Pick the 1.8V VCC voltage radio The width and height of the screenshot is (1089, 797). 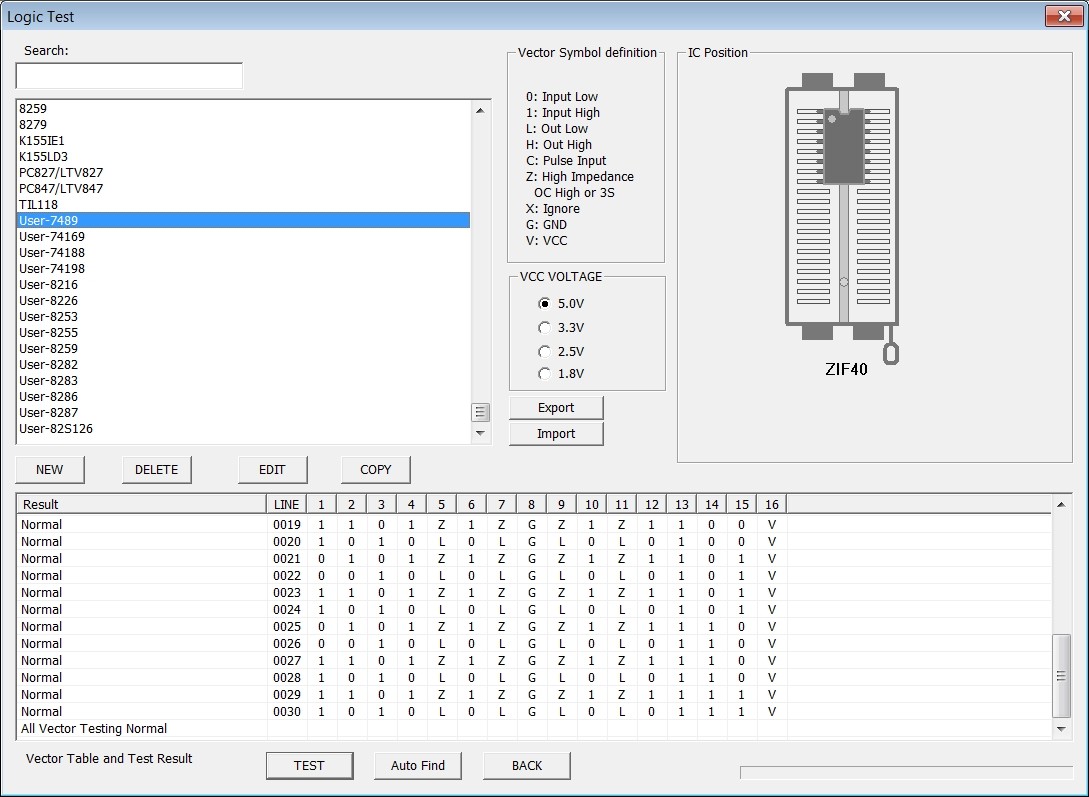point(561,374)
